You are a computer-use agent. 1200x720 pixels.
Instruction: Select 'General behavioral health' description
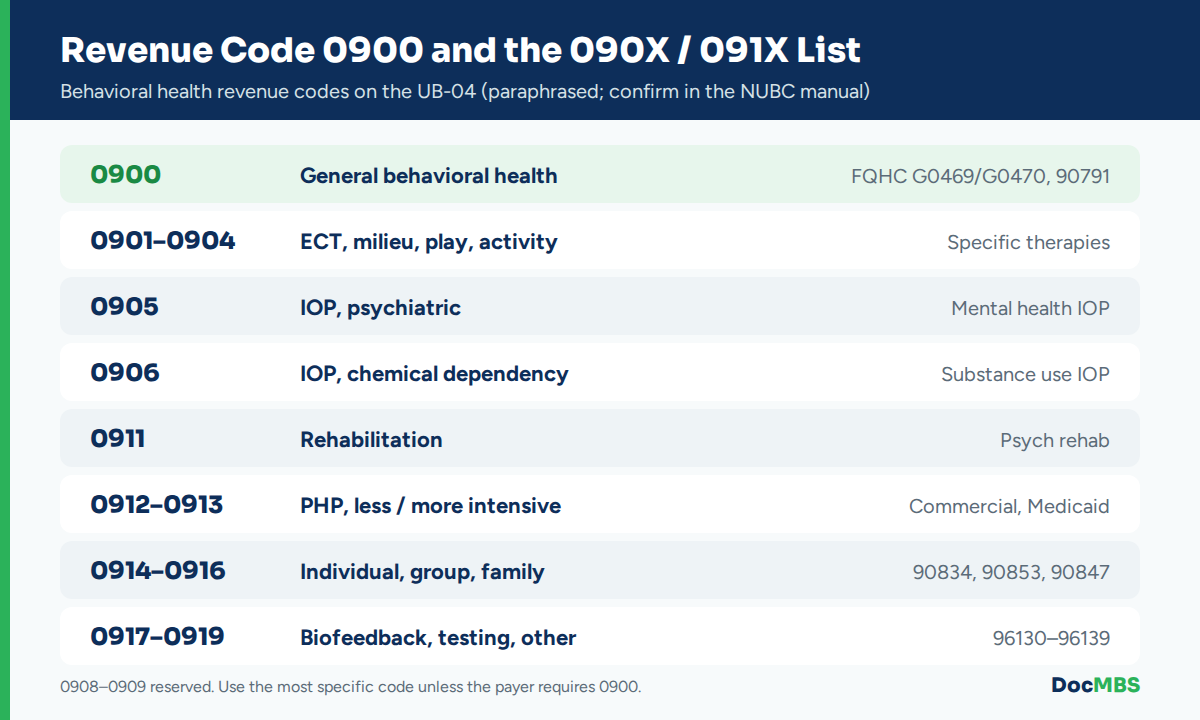[x=429, y=176]
